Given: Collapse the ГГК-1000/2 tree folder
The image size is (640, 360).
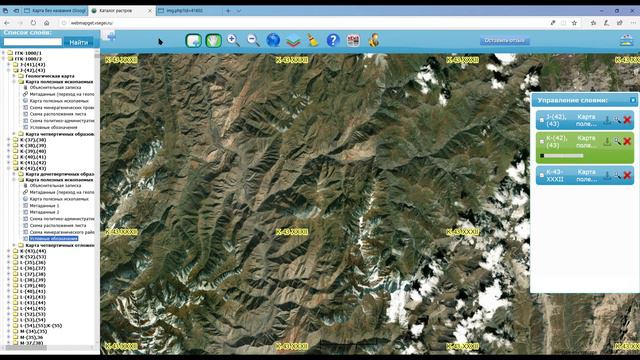Looking at the screenshot, I should point(4,59).
